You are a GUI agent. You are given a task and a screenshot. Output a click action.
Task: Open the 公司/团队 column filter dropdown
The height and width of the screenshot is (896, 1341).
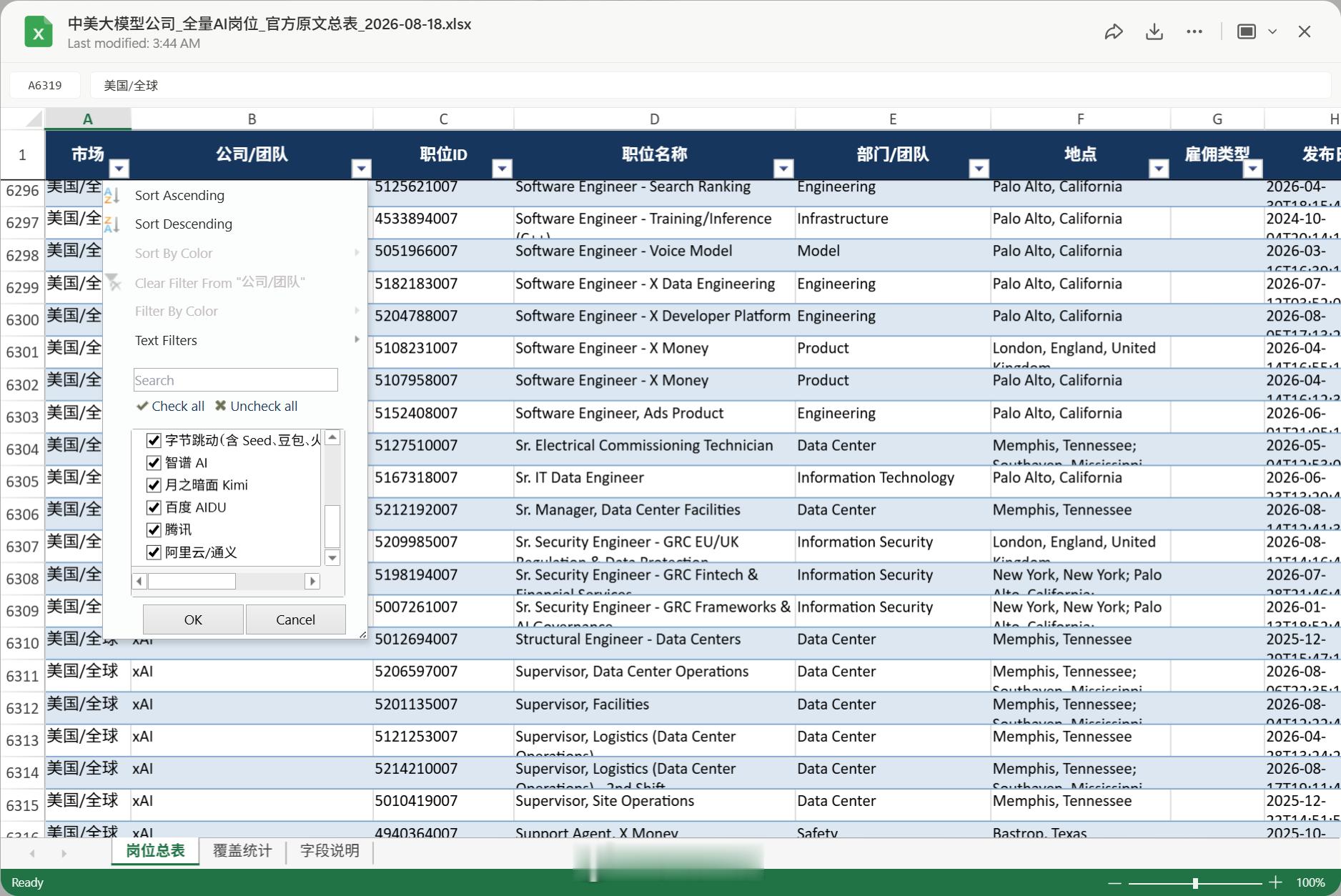click(362, 169)
